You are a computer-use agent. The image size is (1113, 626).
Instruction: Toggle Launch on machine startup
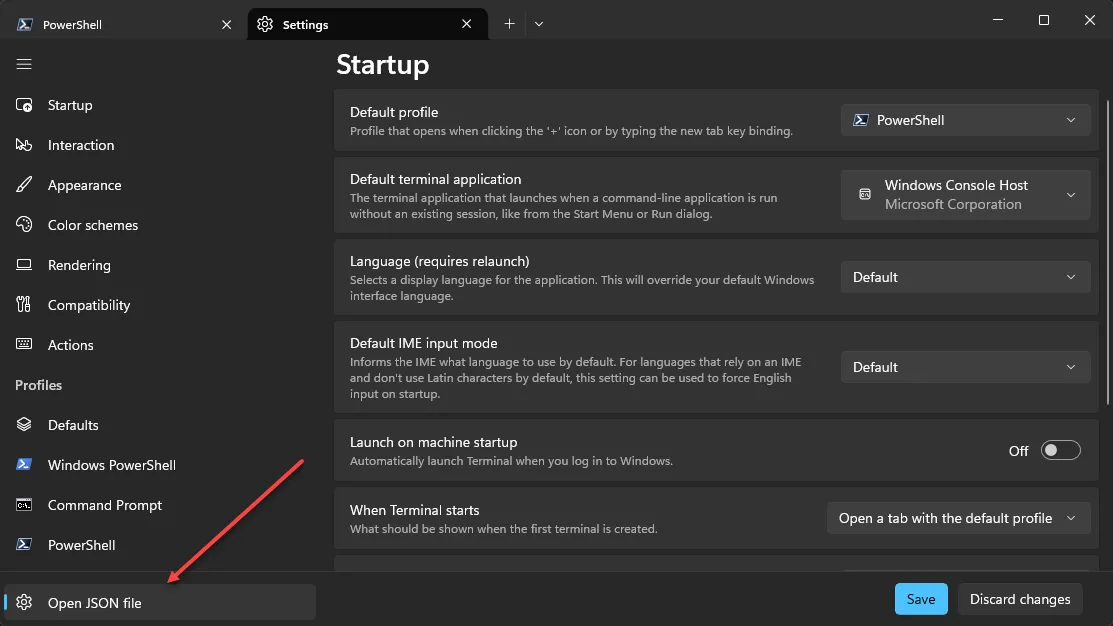[x=1060, y=450]
